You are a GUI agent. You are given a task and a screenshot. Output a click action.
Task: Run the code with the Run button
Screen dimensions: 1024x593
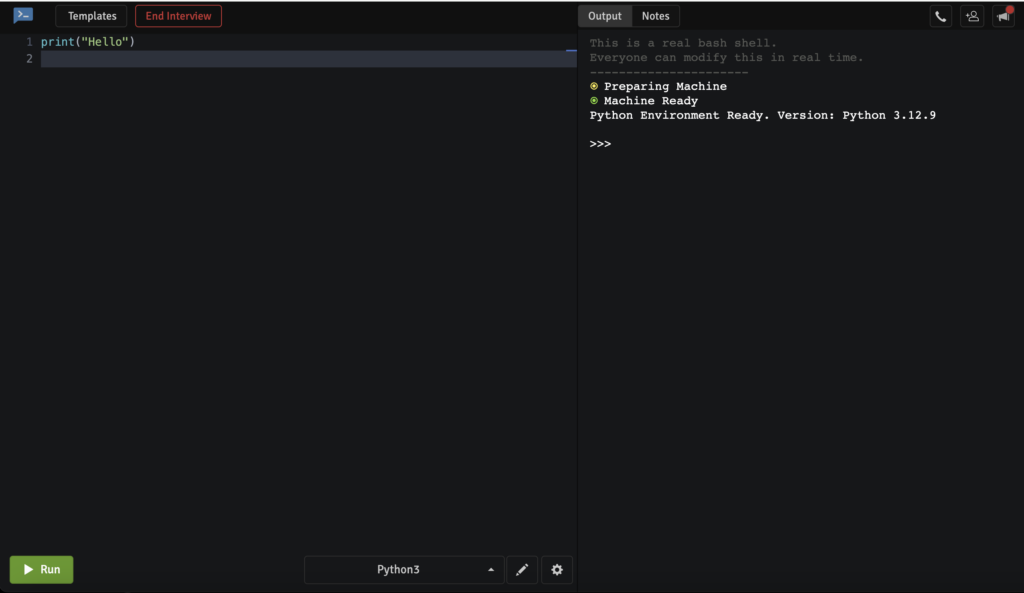41,569
